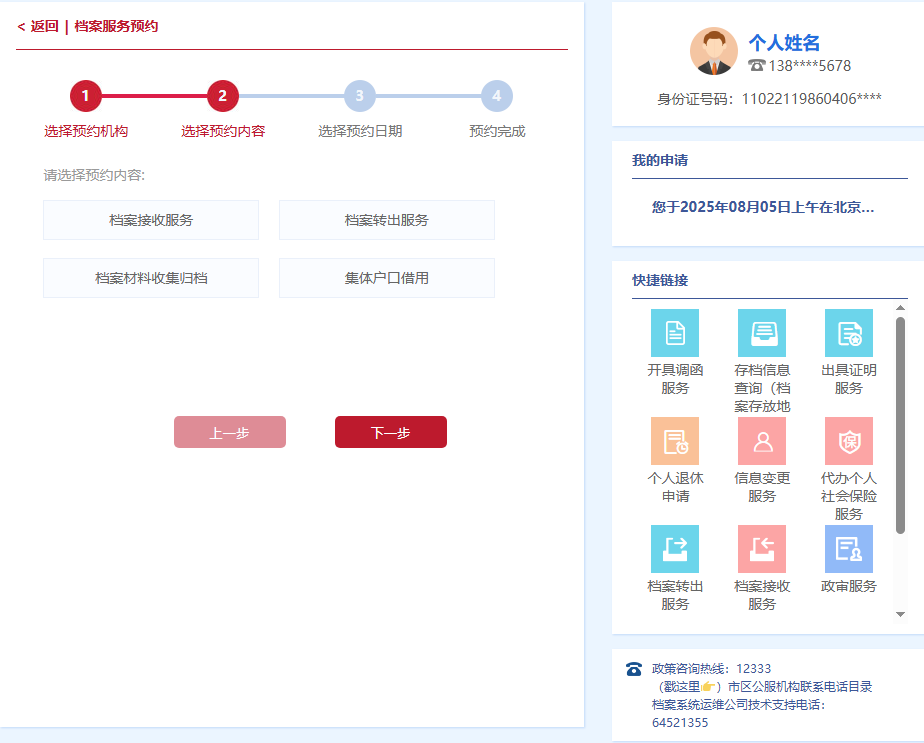Open the 信息变更服务 icon
Viewport: 924px width, 743px height.
pyautogui.click(x=762, y=441)
